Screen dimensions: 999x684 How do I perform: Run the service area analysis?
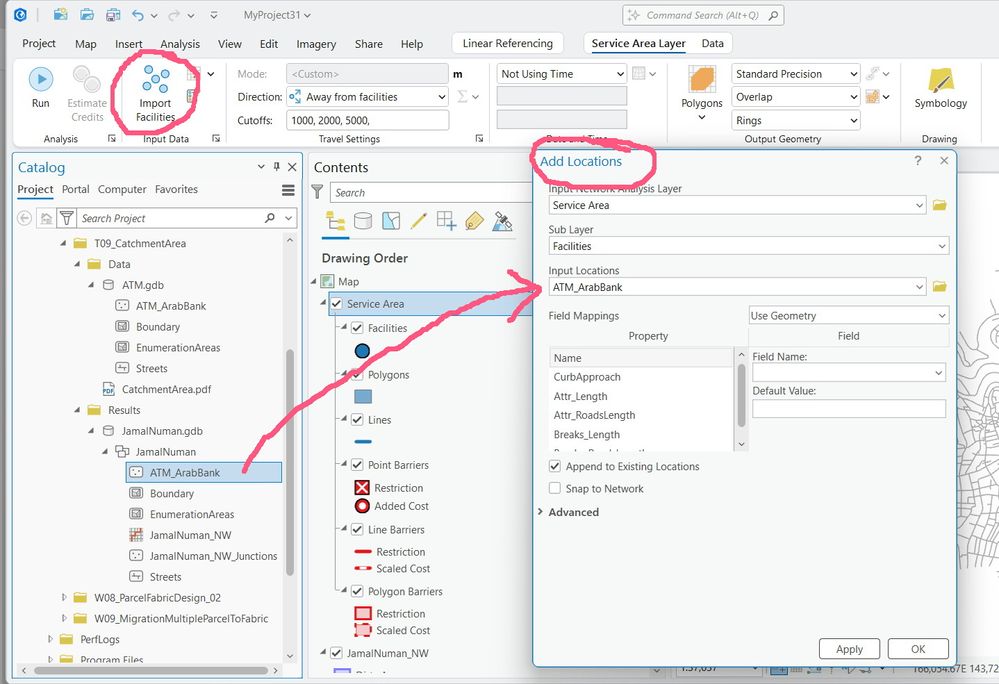point(40,87)
